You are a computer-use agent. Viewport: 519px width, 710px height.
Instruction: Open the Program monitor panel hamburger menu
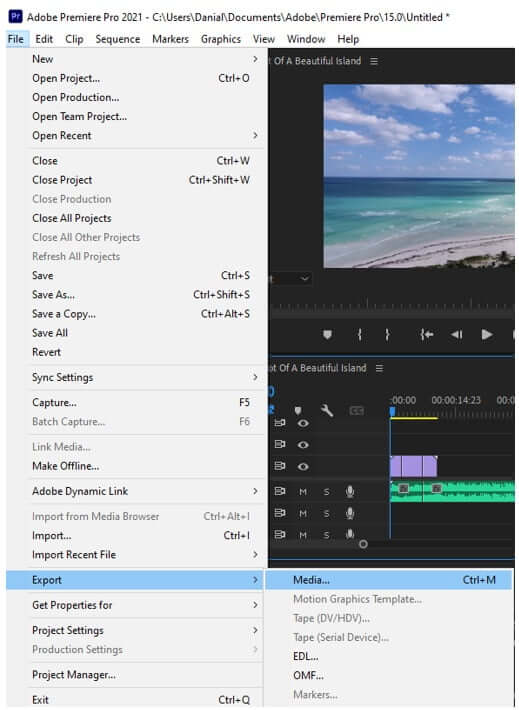374,61
